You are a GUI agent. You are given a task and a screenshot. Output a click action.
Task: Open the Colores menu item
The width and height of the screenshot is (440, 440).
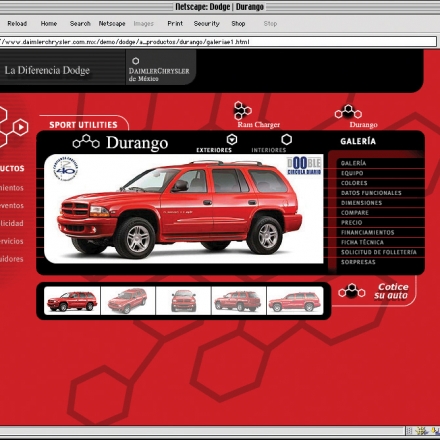[354, 183]
